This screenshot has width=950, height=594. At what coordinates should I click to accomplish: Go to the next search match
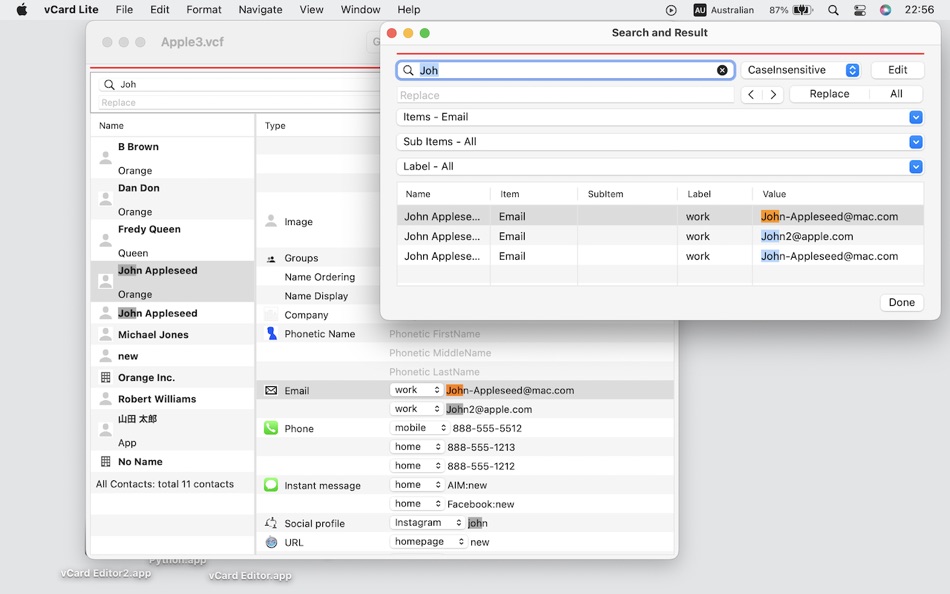point(772,94)
